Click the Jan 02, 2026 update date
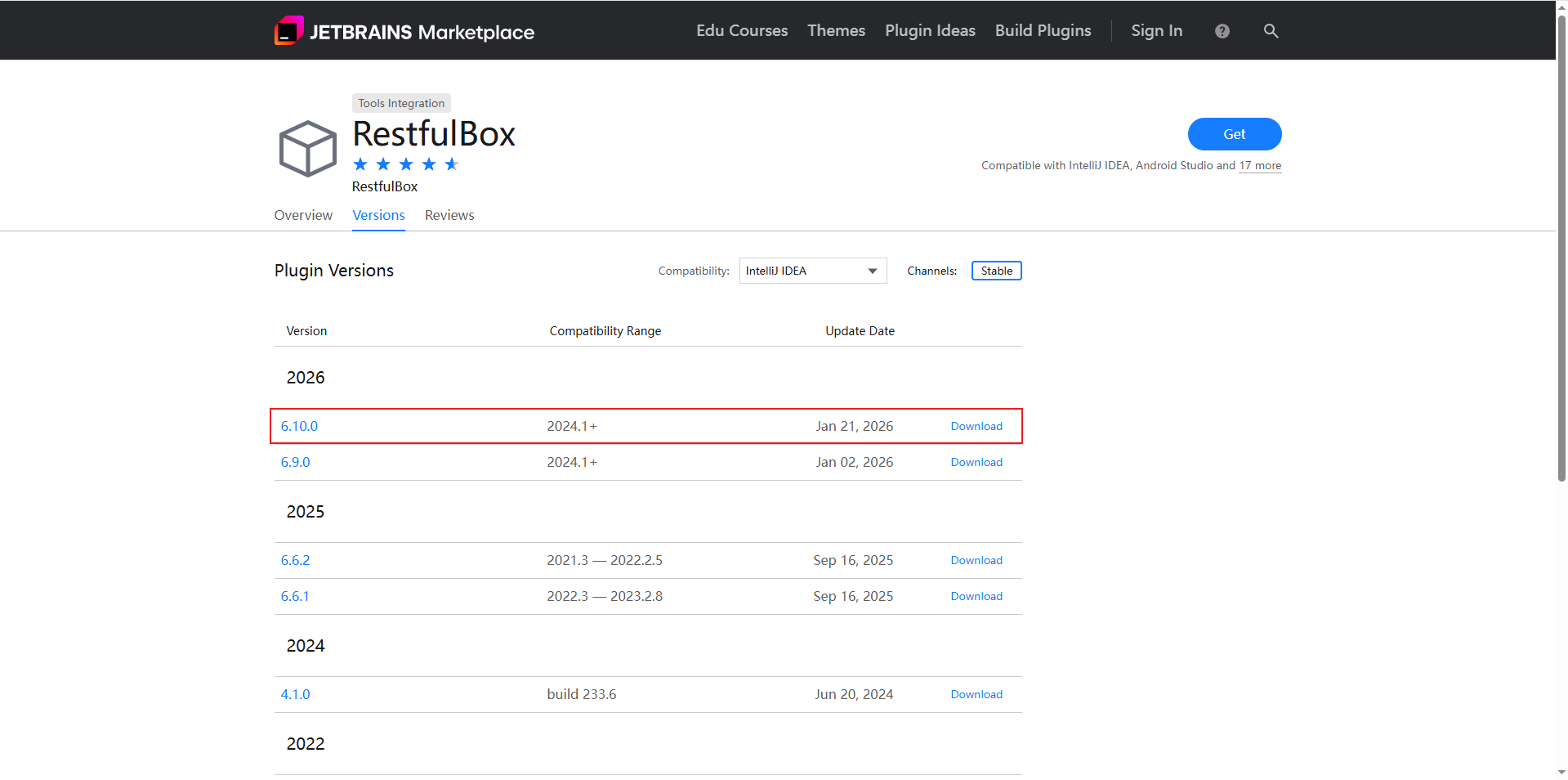The width and height of the screenshot is (1568, 780). pos(855,462)
